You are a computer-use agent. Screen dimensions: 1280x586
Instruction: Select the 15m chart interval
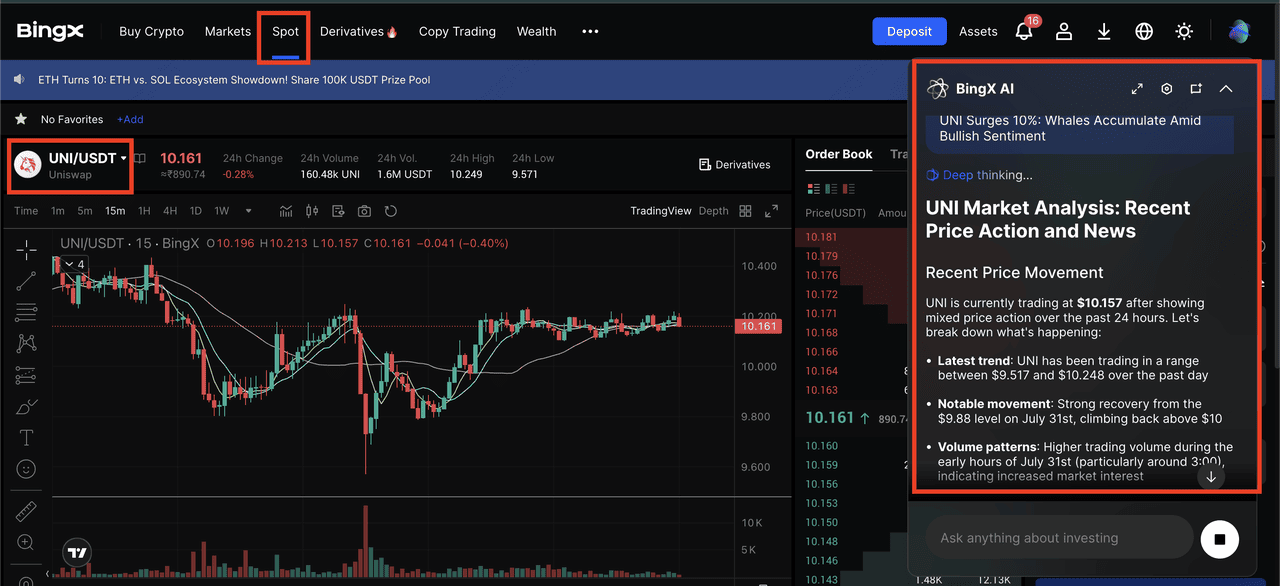click(x=115, y=211)
